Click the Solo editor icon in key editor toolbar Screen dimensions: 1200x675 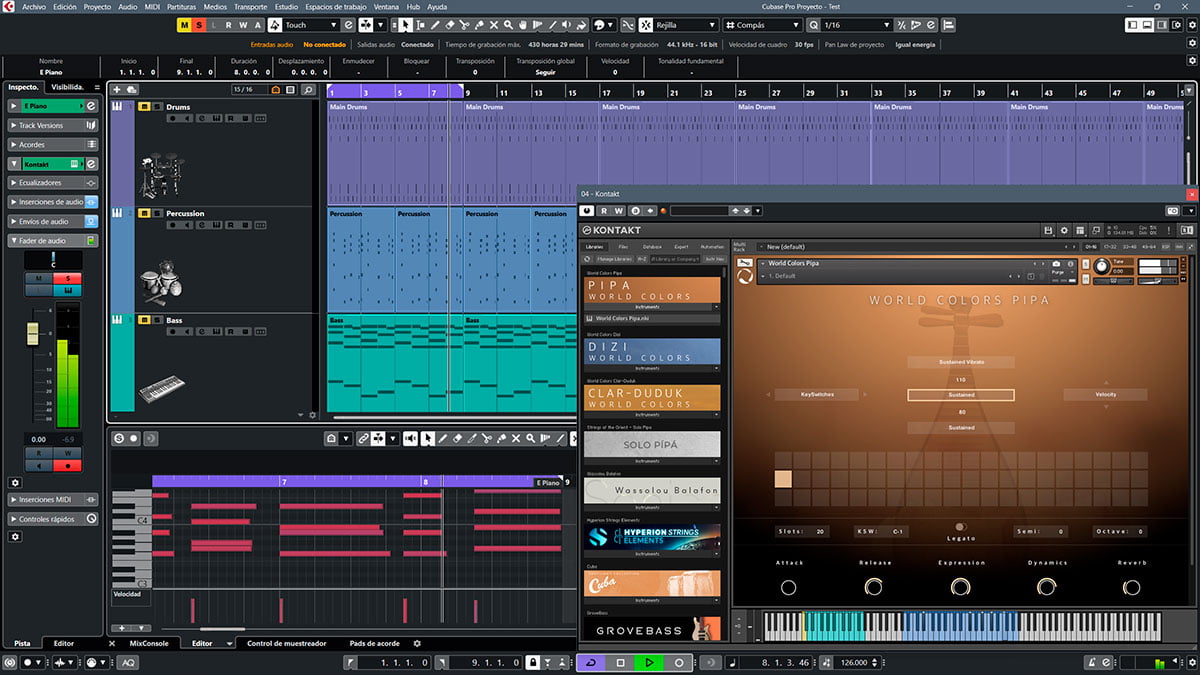(119, 438)
